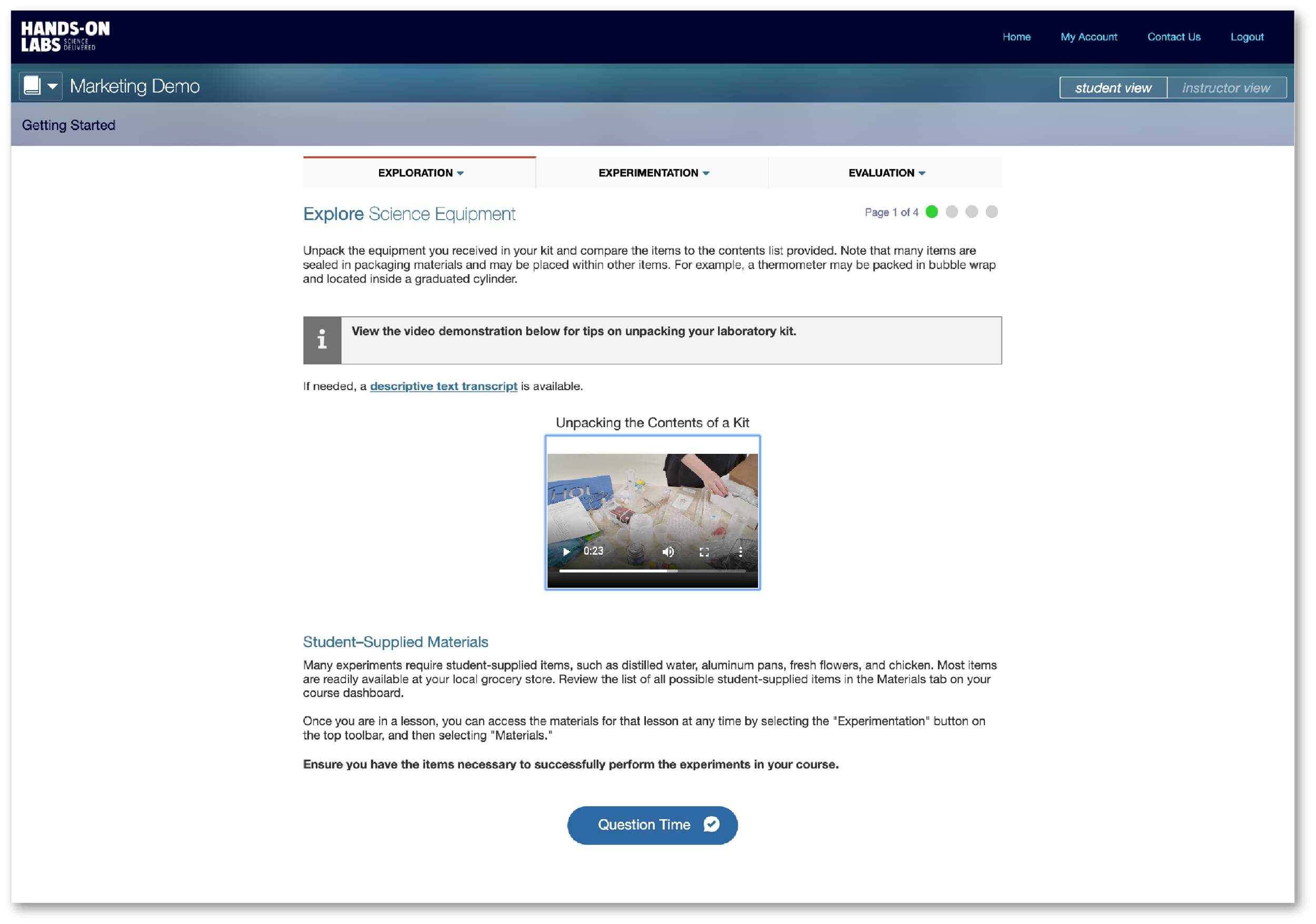Go to Home in top navigation
Screen dimensions: 1316x924
point(1016,37)
